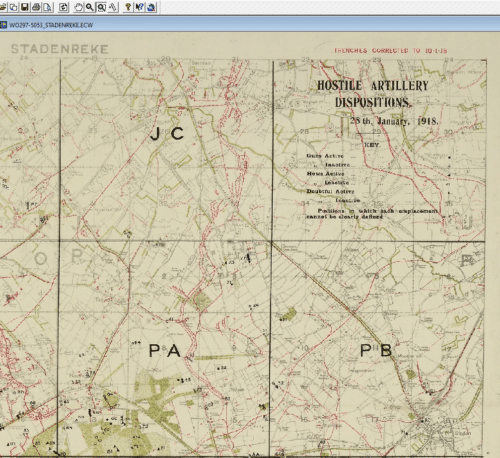Select the magnifier zoom tool
The width and height of the screenshot is (500, 458).
[x=90, y=7]
